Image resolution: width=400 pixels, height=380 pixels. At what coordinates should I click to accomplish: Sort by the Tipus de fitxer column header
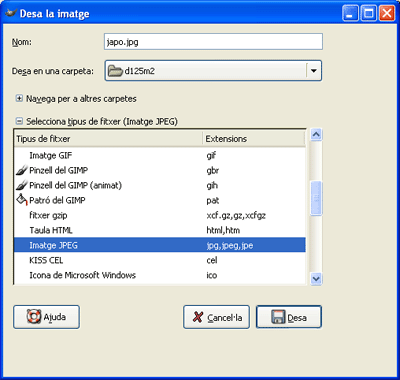[108, 139]
